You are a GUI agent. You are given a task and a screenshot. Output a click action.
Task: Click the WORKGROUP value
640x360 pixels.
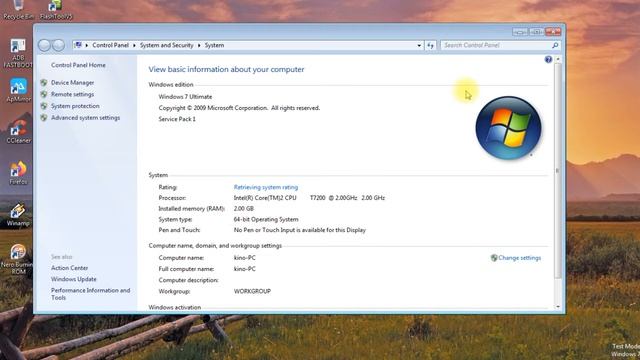252,291
